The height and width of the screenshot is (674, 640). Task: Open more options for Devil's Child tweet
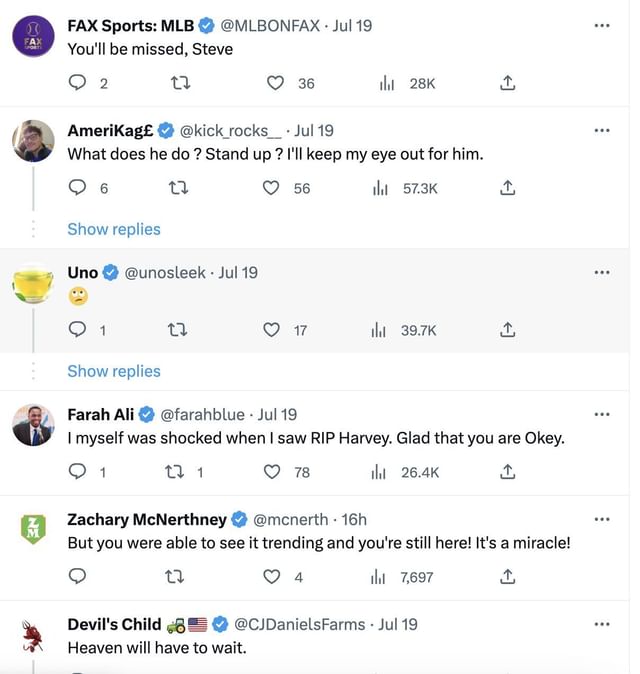pyautogui.click(x=601, y=624)
